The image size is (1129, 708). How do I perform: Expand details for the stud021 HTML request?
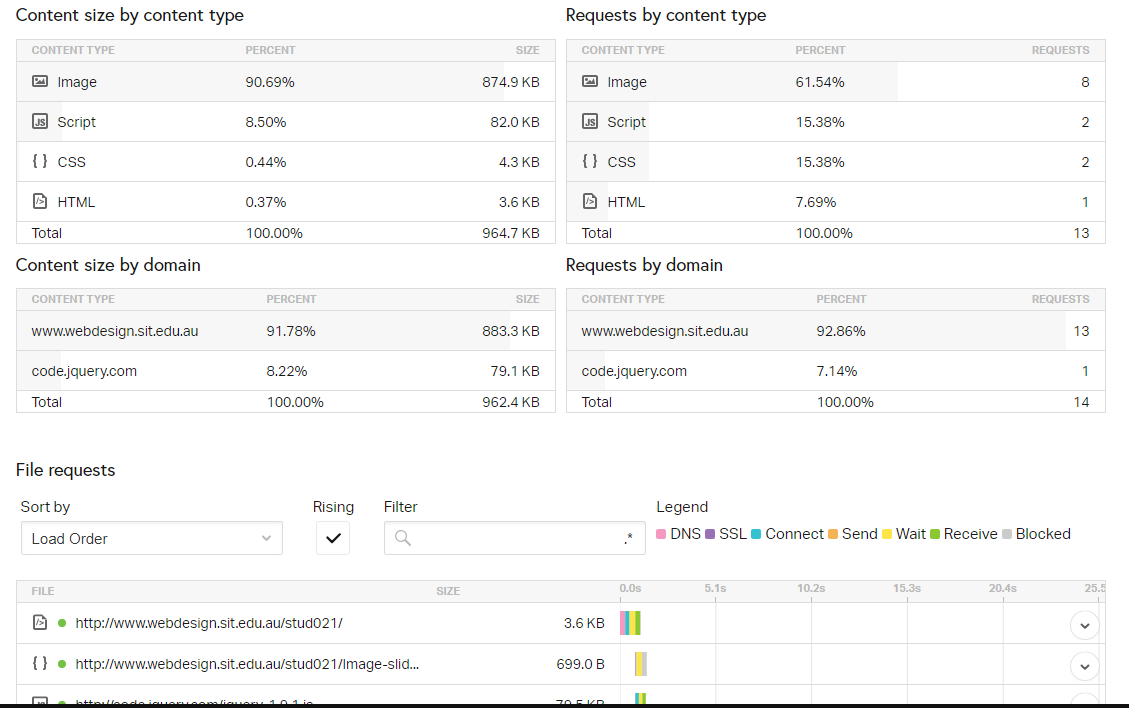1084,625
